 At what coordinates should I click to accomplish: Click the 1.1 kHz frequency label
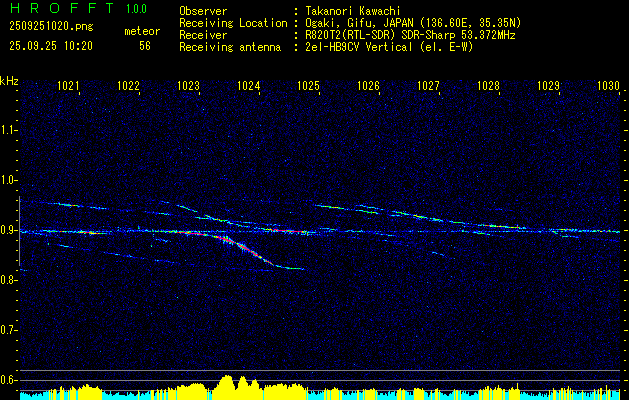point(8,130)
